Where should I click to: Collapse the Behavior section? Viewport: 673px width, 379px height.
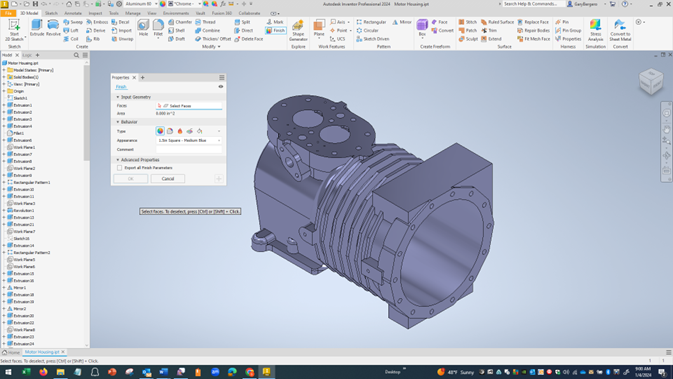[x=118, y=122]
